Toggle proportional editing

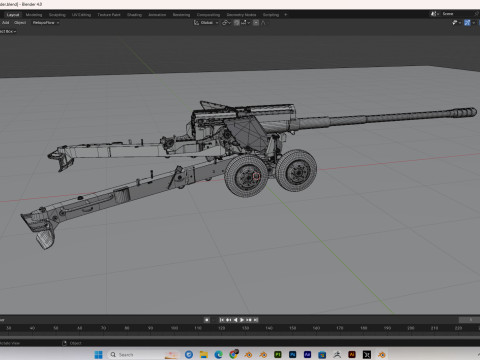pos(256,23)
